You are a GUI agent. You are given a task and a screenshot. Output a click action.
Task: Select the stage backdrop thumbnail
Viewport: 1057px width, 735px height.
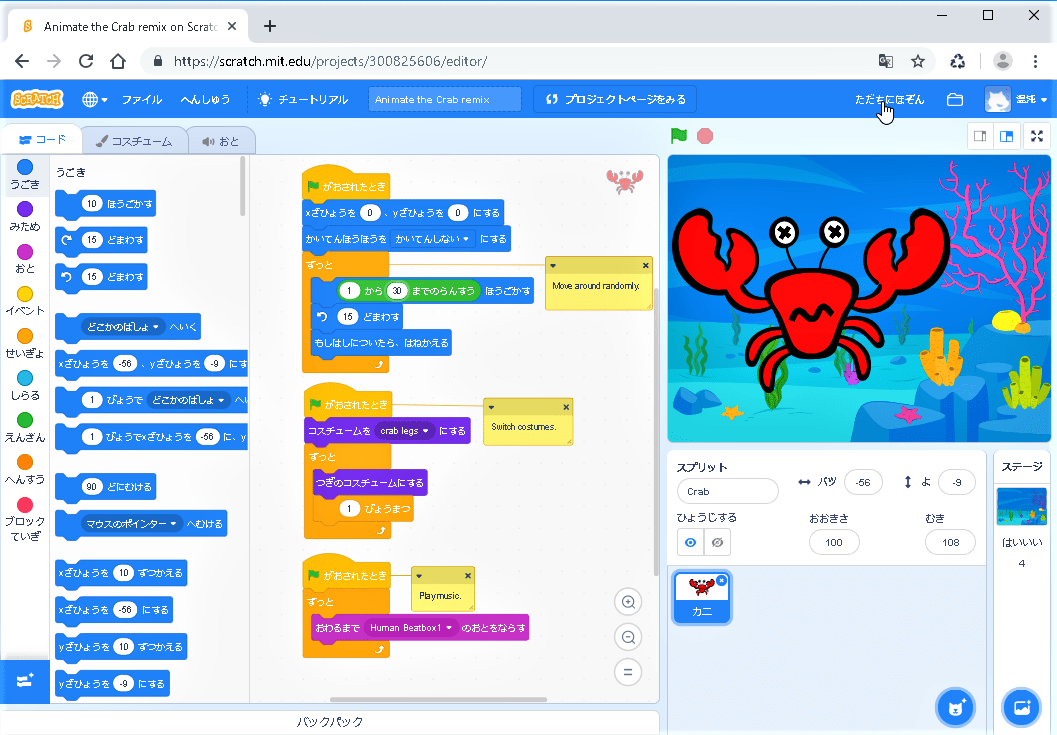pos(1021,506)
